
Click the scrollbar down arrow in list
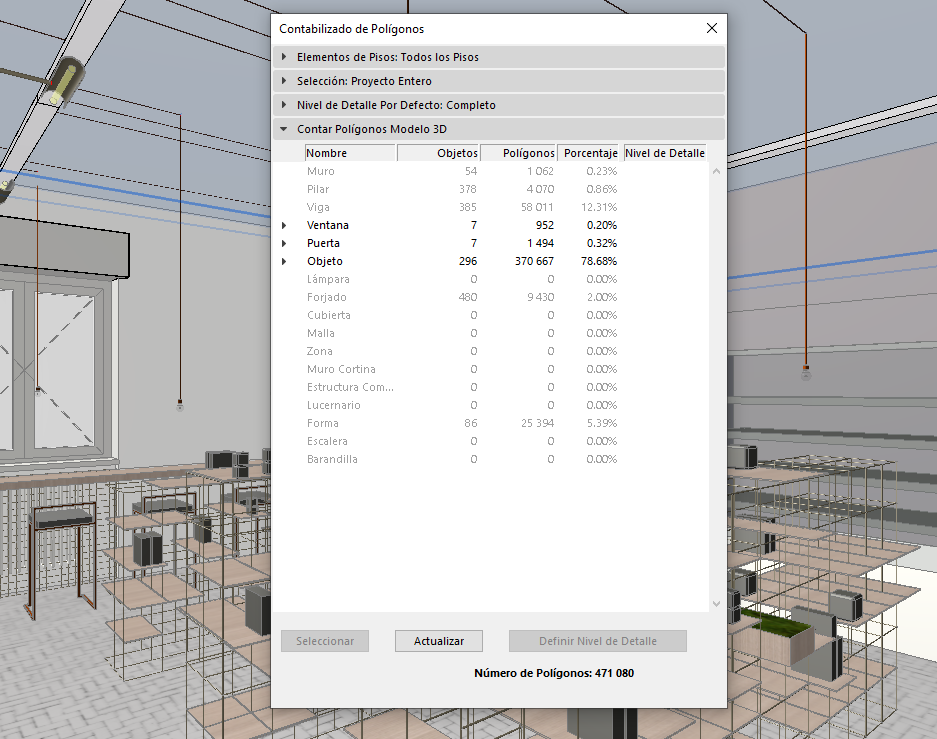715,604
